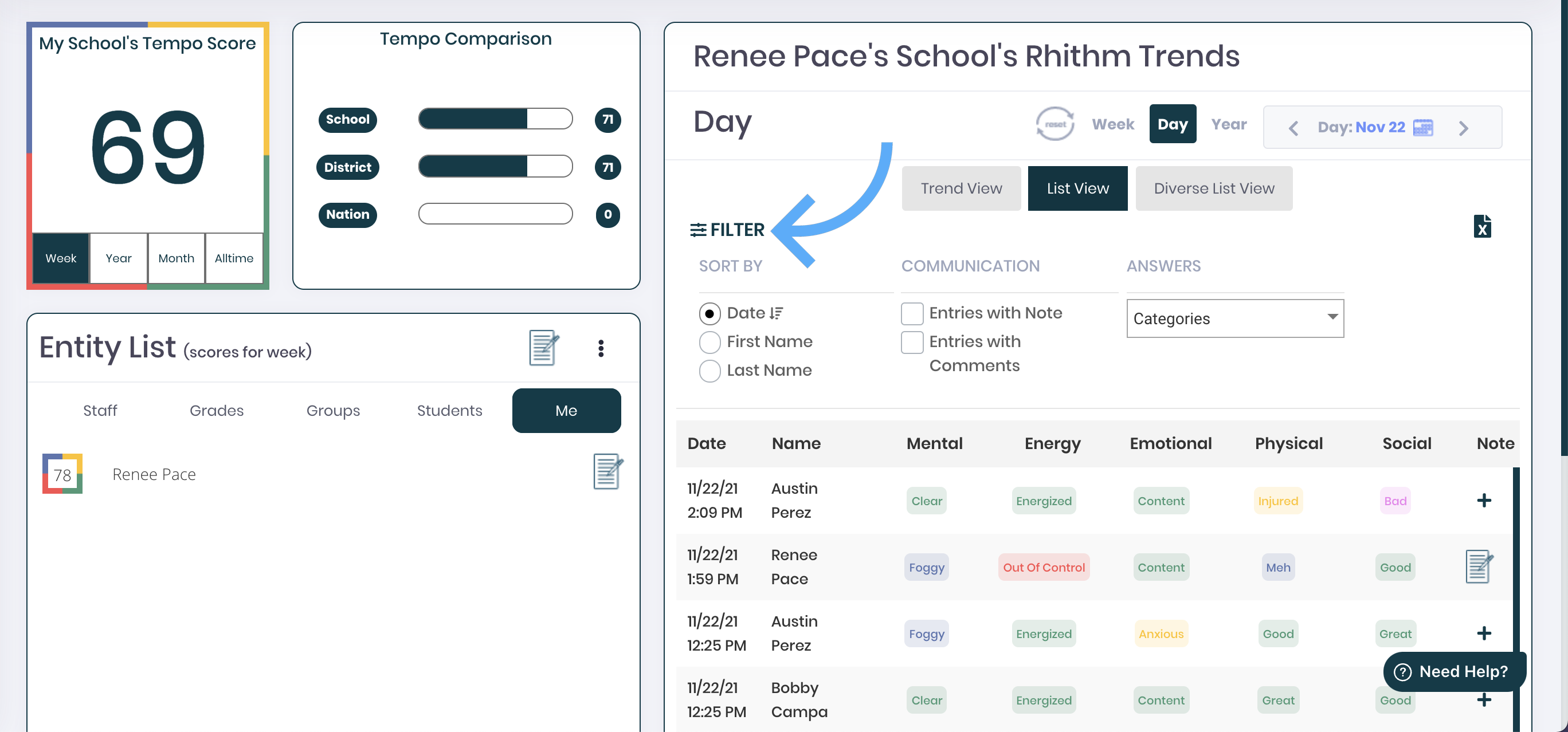This screenshot has height=732, width=1568.
Task: Click the Anxious emotional tag
Action: pos(1161,633)
